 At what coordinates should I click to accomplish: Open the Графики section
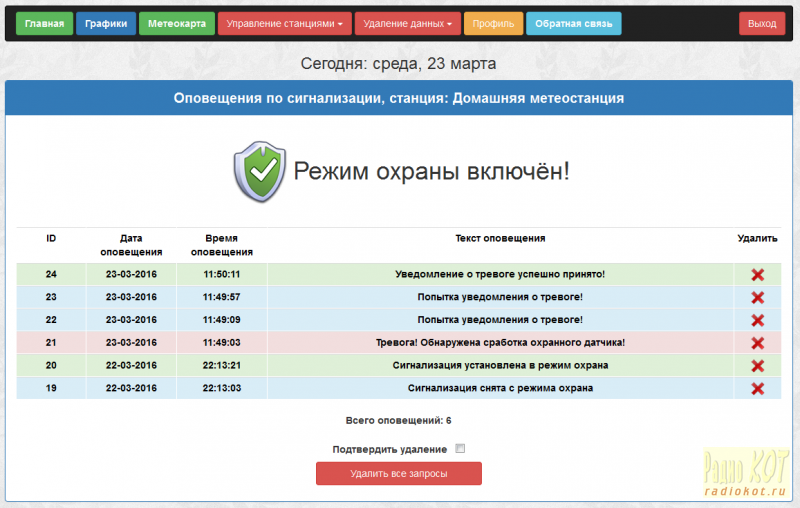[x=106, y=23]
